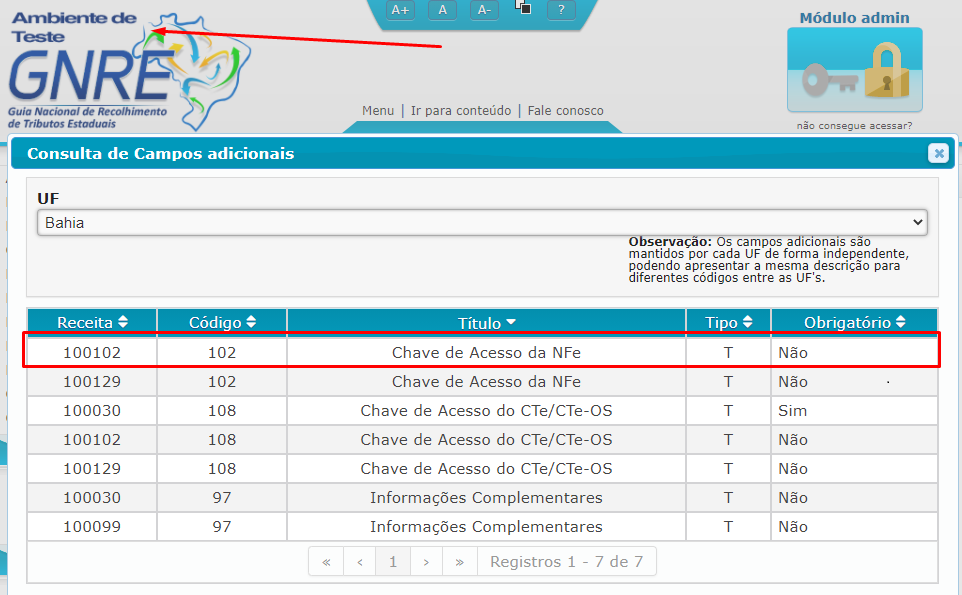Go to previous page of results
Viewport: 962px width, 595px height.
360,562
